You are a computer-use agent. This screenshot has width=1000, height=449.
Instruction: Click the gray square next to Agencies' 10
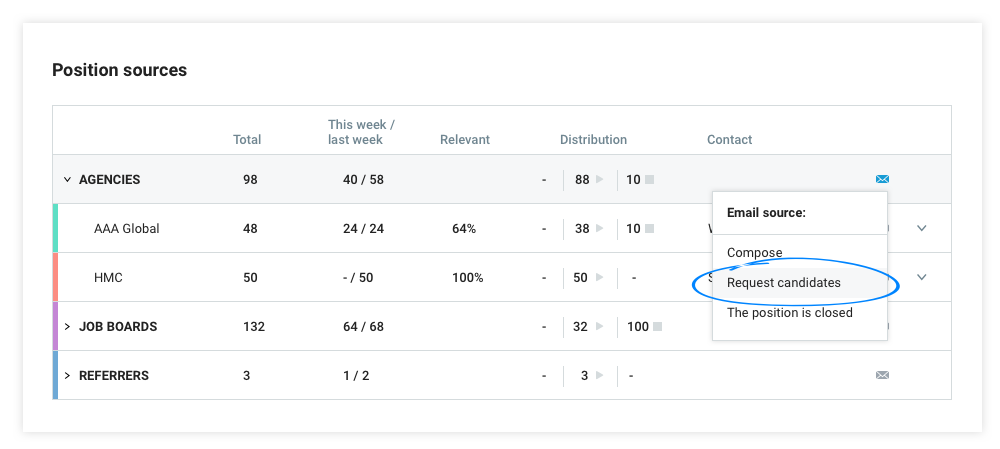pos(649,180)
